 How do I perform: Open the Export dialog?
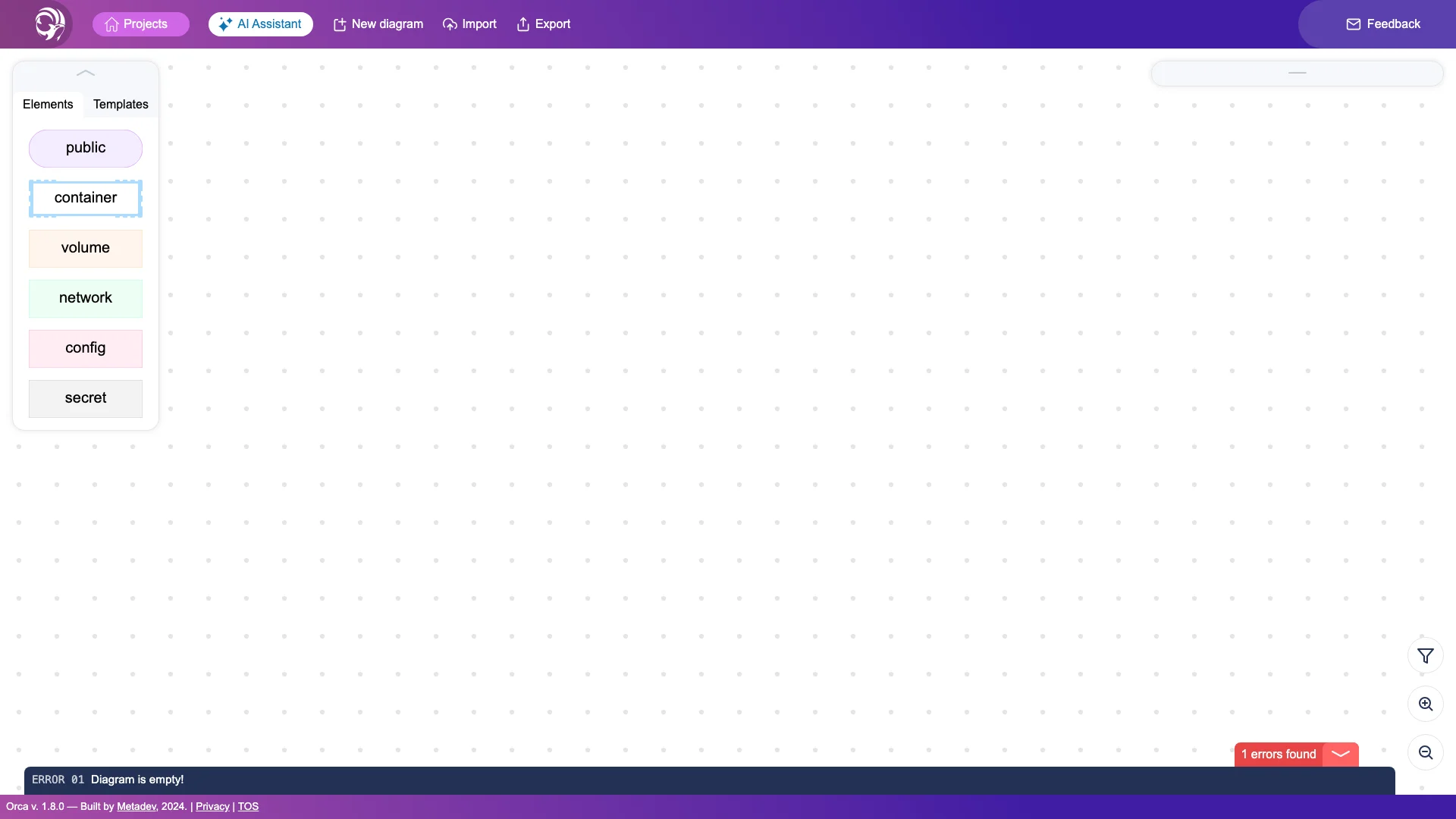point(543,24)
